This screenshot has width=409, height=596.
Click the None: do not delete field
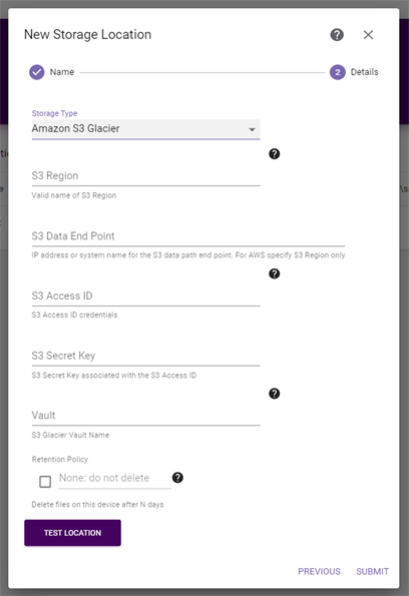115,478
